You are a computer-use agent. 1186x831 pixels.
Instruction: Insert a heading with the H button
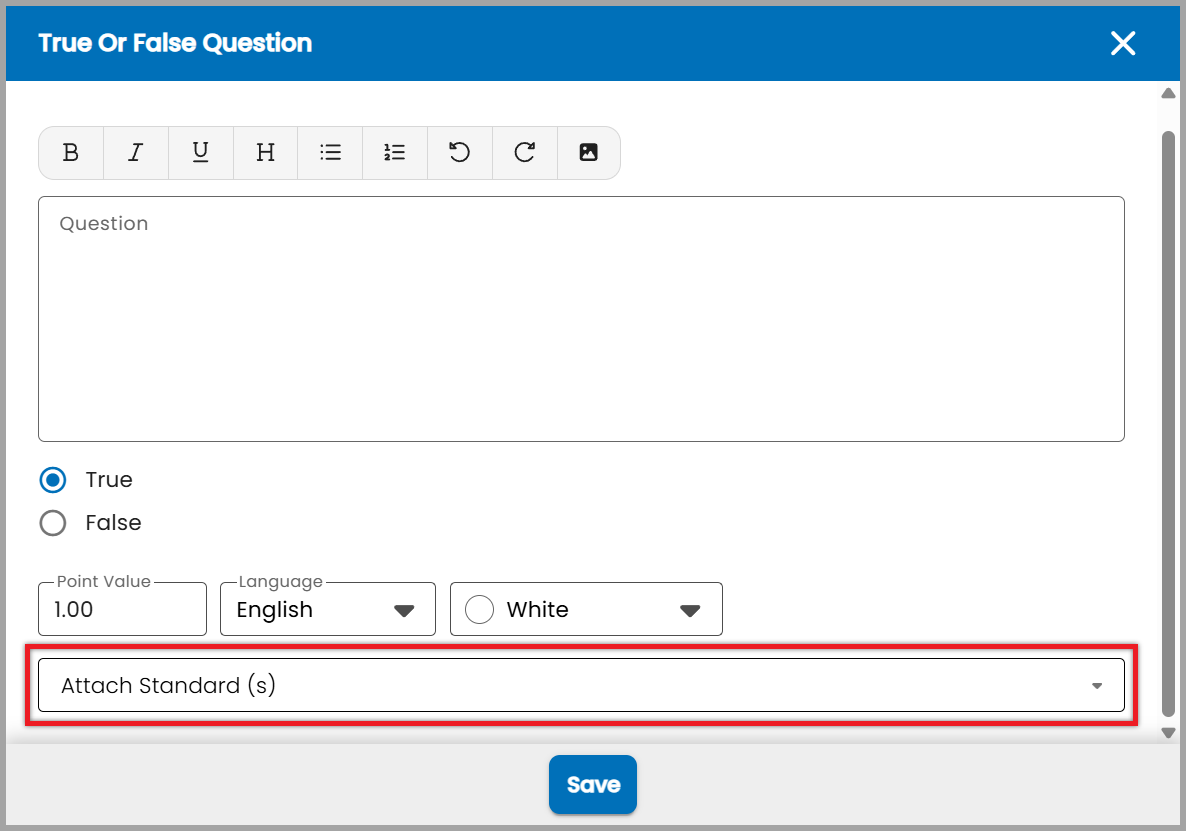tap(265, 153)
